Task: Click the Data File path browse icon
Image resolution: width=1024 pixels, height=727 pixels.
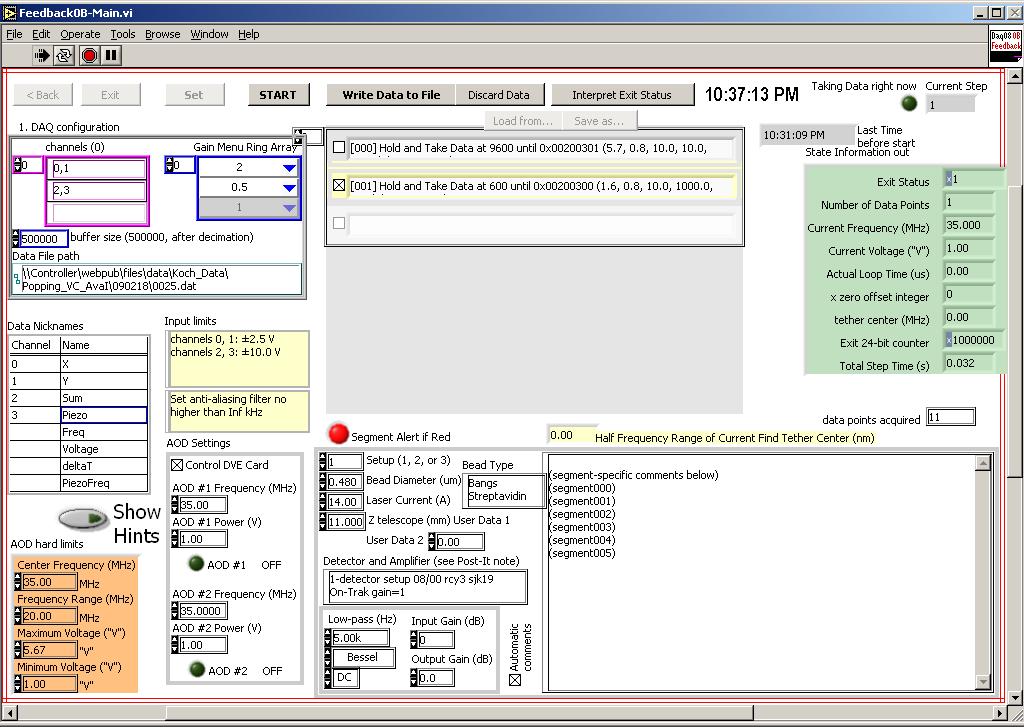Action: 16,279
